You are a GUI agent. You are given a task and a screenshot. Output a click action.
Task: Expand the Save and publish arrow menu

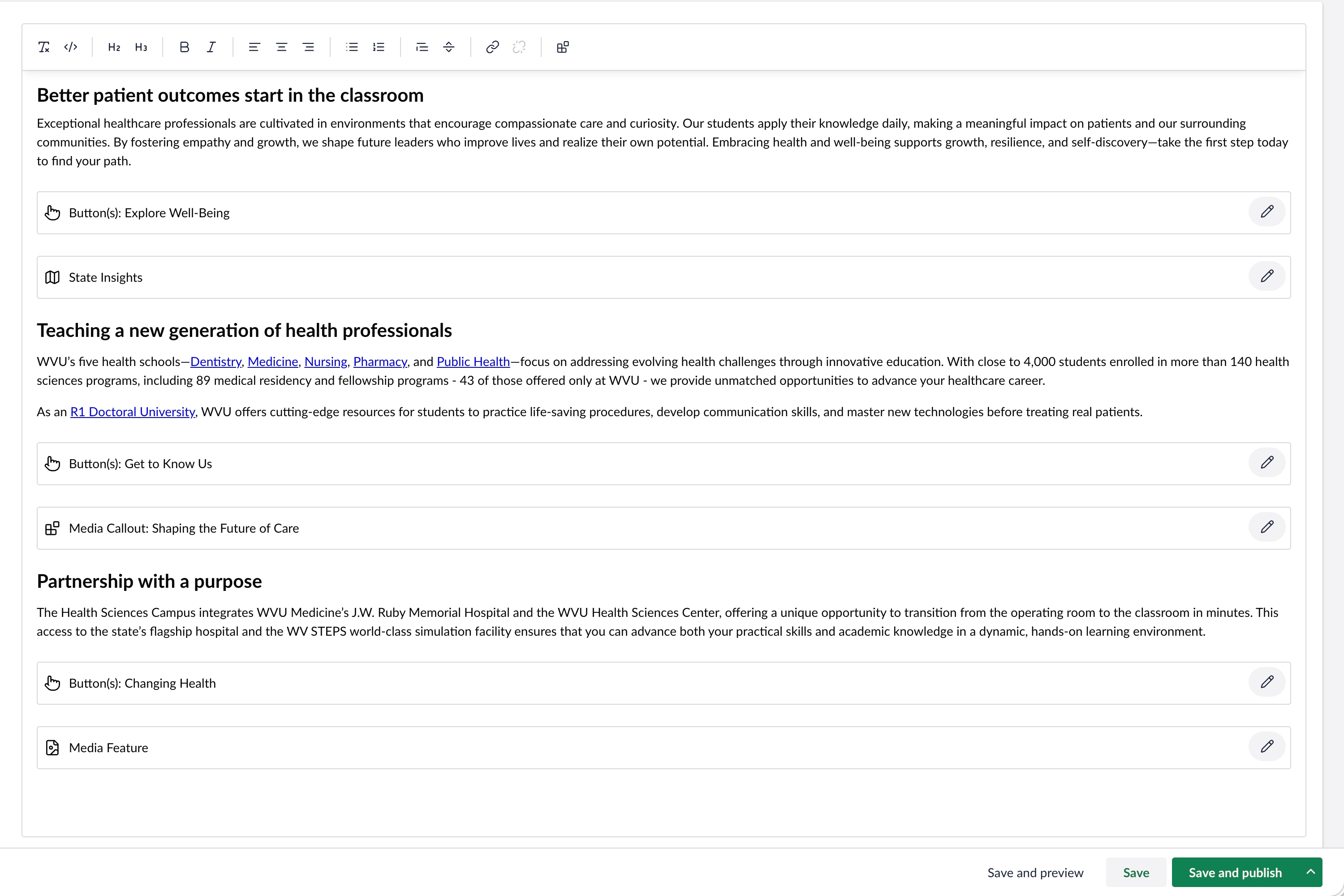1310,872
